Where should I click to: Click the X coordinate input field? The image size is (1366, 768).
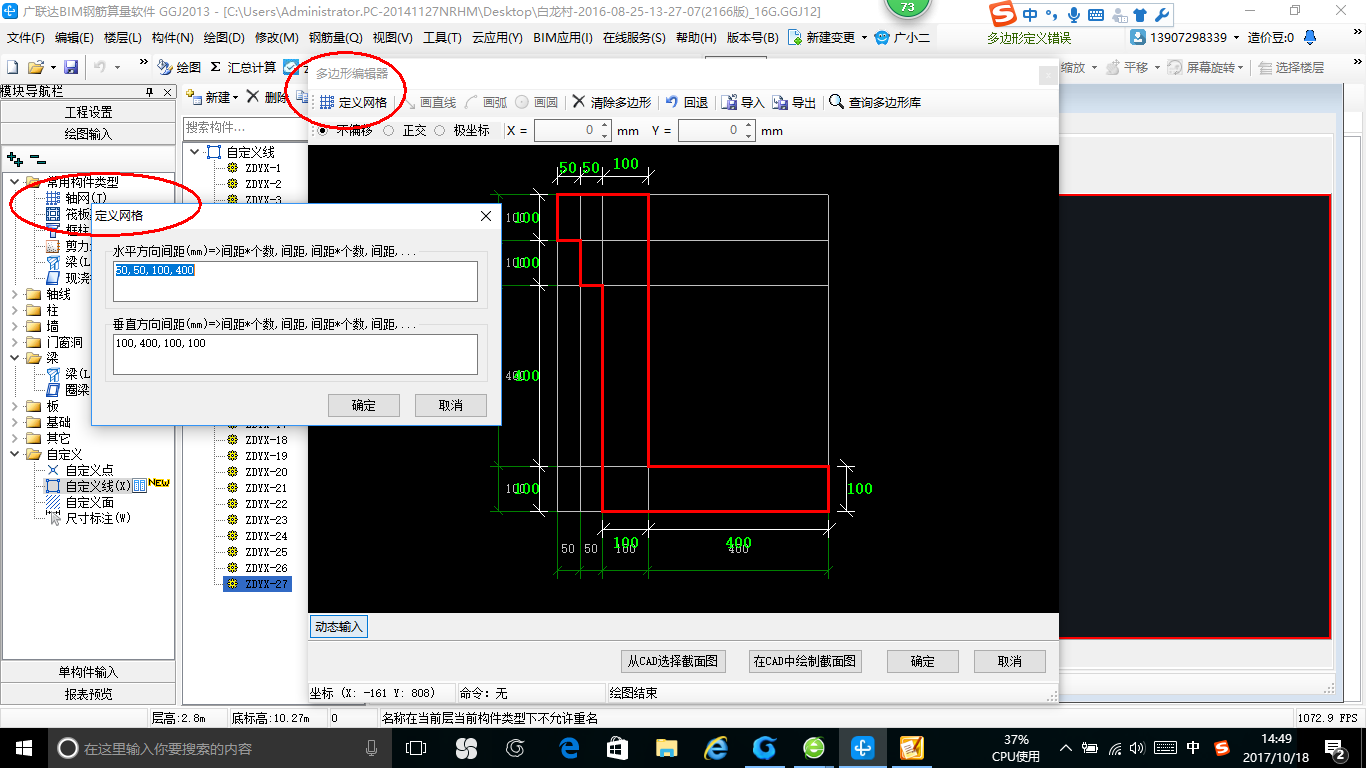click(572, 131)
